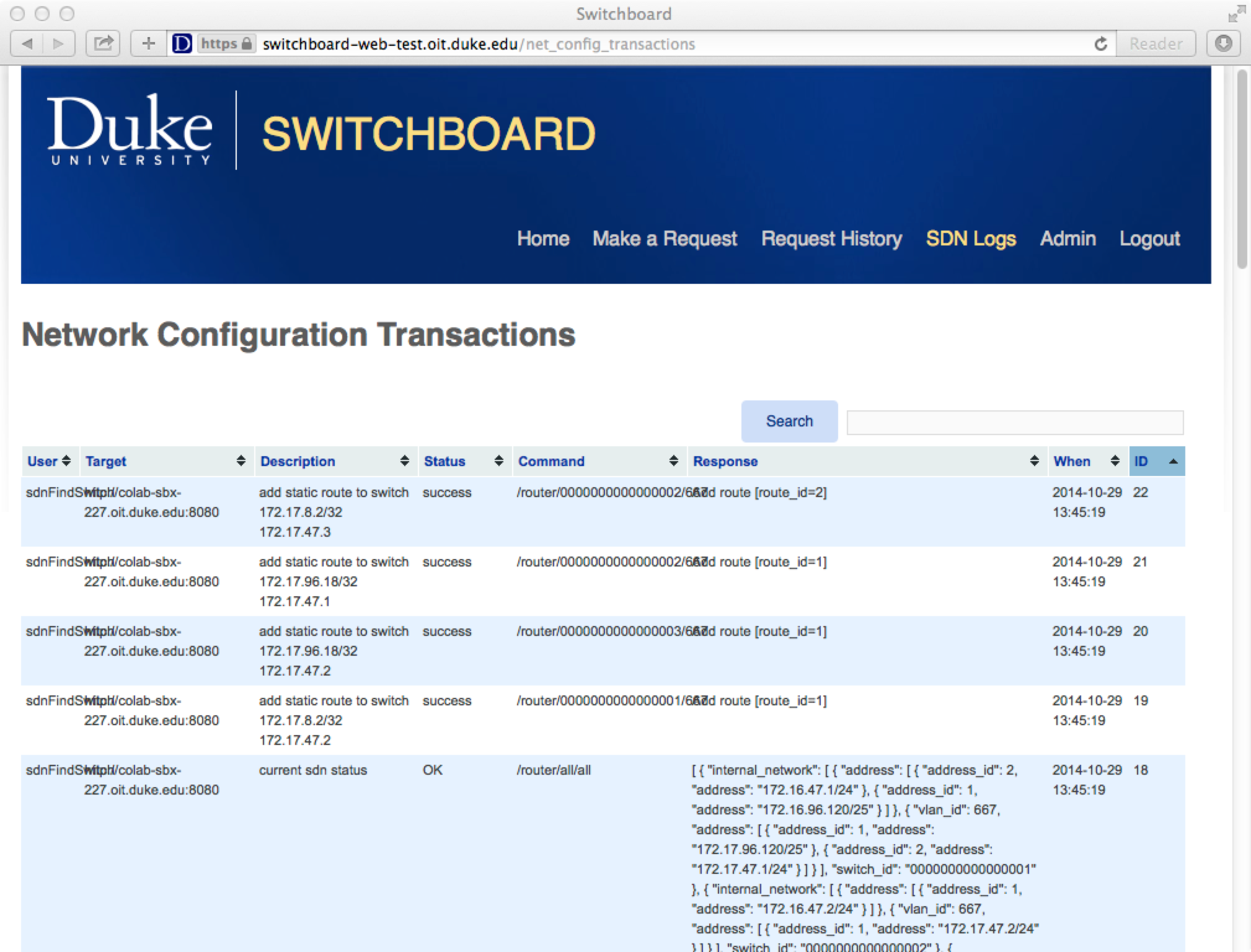The height and width of the screenshot is (952, 1251).
Task: Select ID cell 21
Action: [1140, 562]
